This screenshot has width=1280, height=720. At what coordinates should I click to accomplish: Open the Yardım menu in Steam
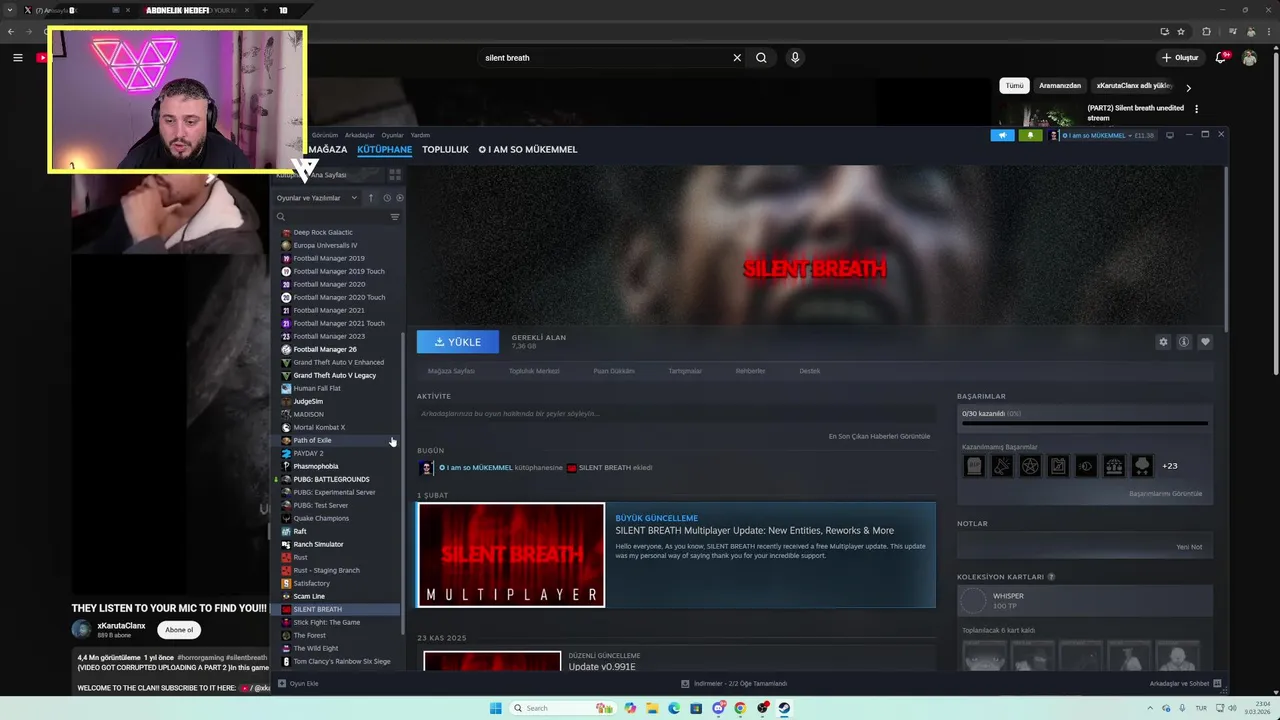pos(420,135)
